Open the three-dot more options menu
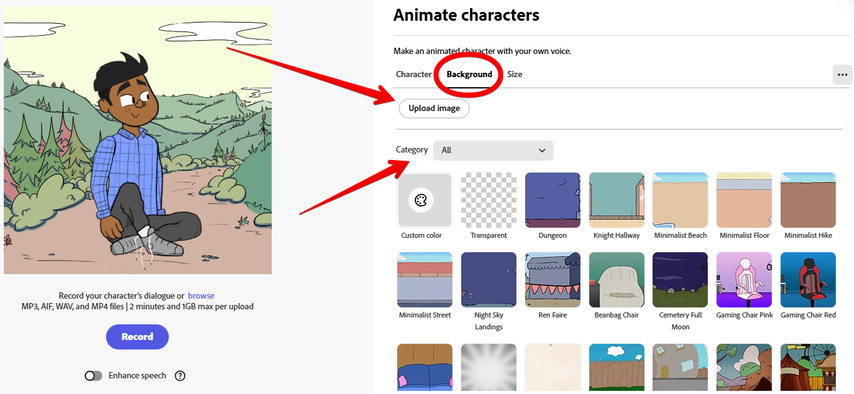The width and height of the screenshot is (854, 394). click(843, 75)
